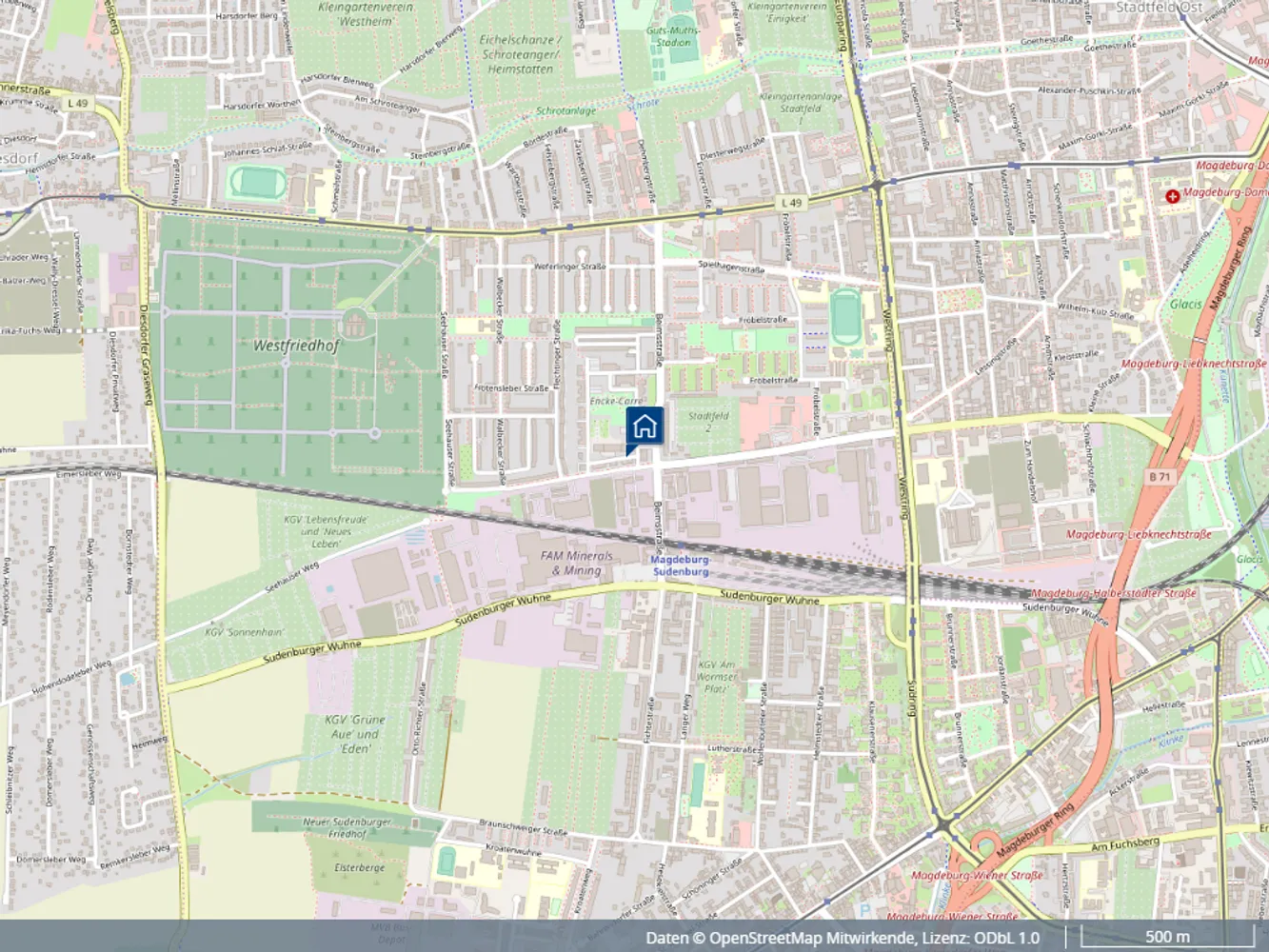
Task: Select the Westfriedhof cemetery label
Action: [296, 346]
